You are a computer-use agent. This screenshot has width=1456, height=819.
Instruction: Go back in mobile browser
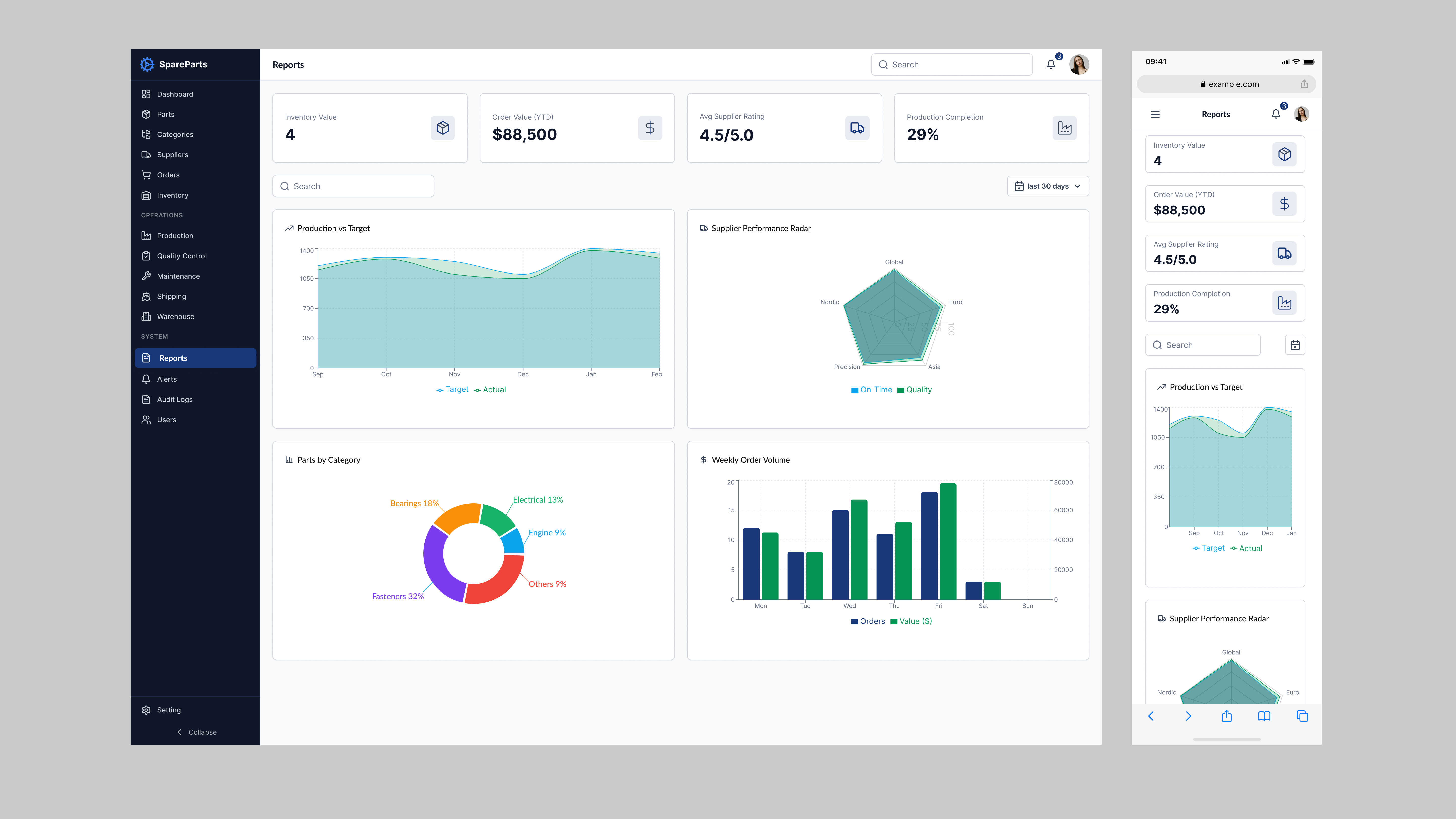click(x=1151, y=716)
